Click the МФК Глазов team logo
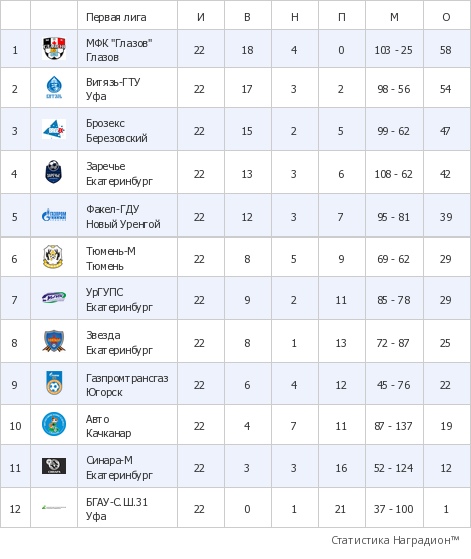Image resolution: width=471 pixels, height=559 pixels. (54, 48)
